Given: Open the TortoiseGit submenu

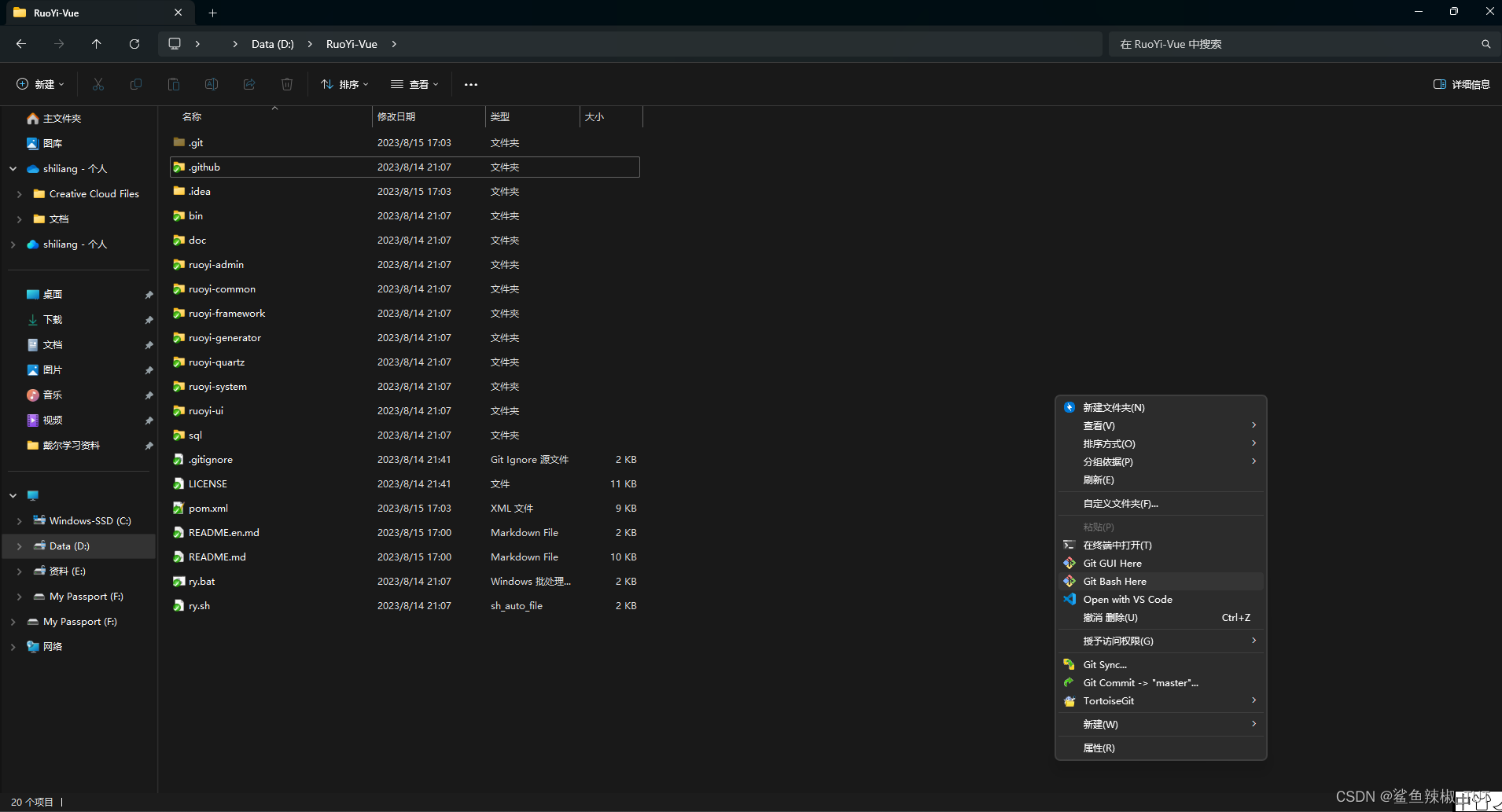Looking at the screenshot, I should [1161, 700].
